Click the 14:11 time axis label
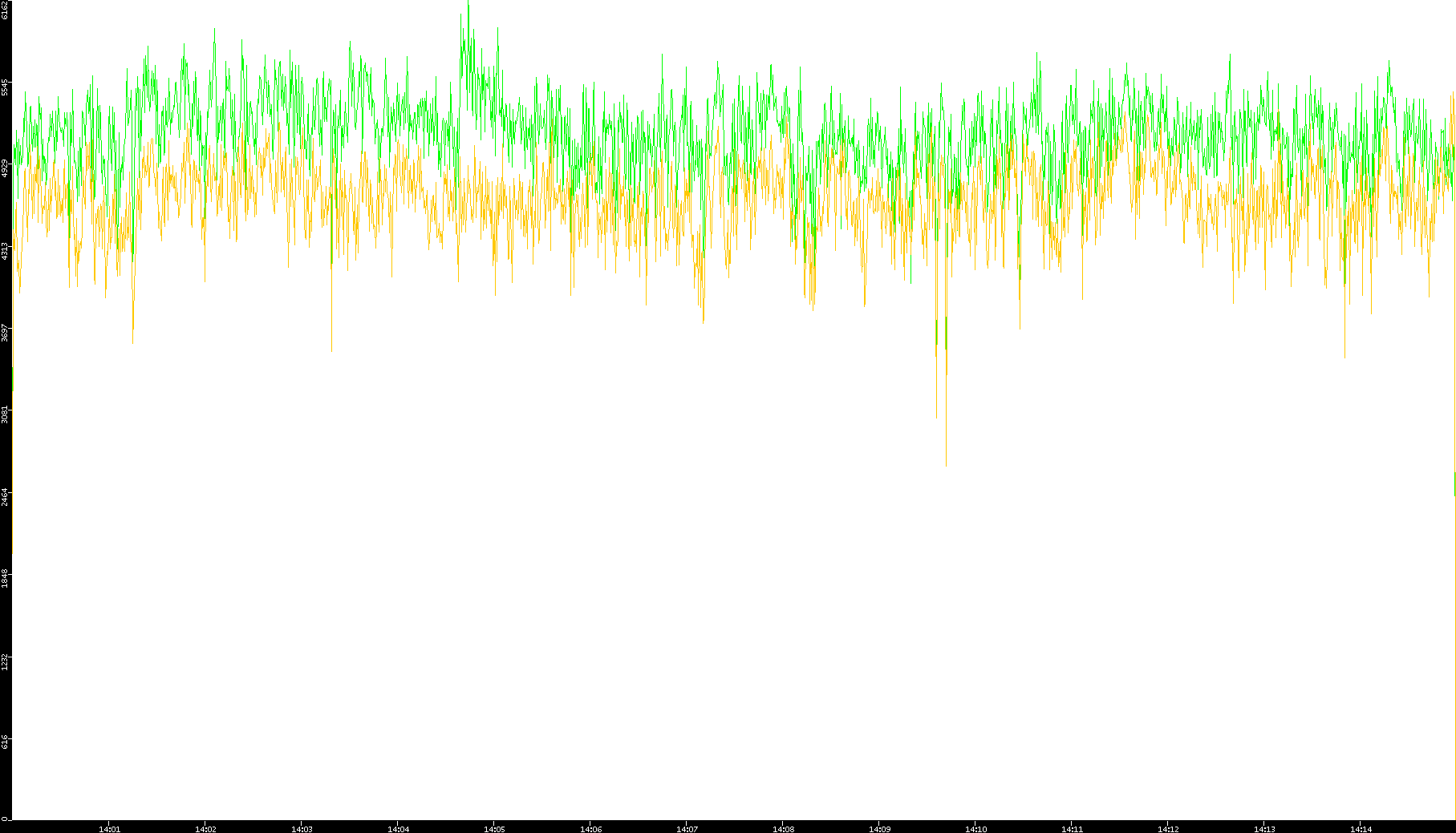The height and width of the screenshot is (833, 1456). [1072, 829]
